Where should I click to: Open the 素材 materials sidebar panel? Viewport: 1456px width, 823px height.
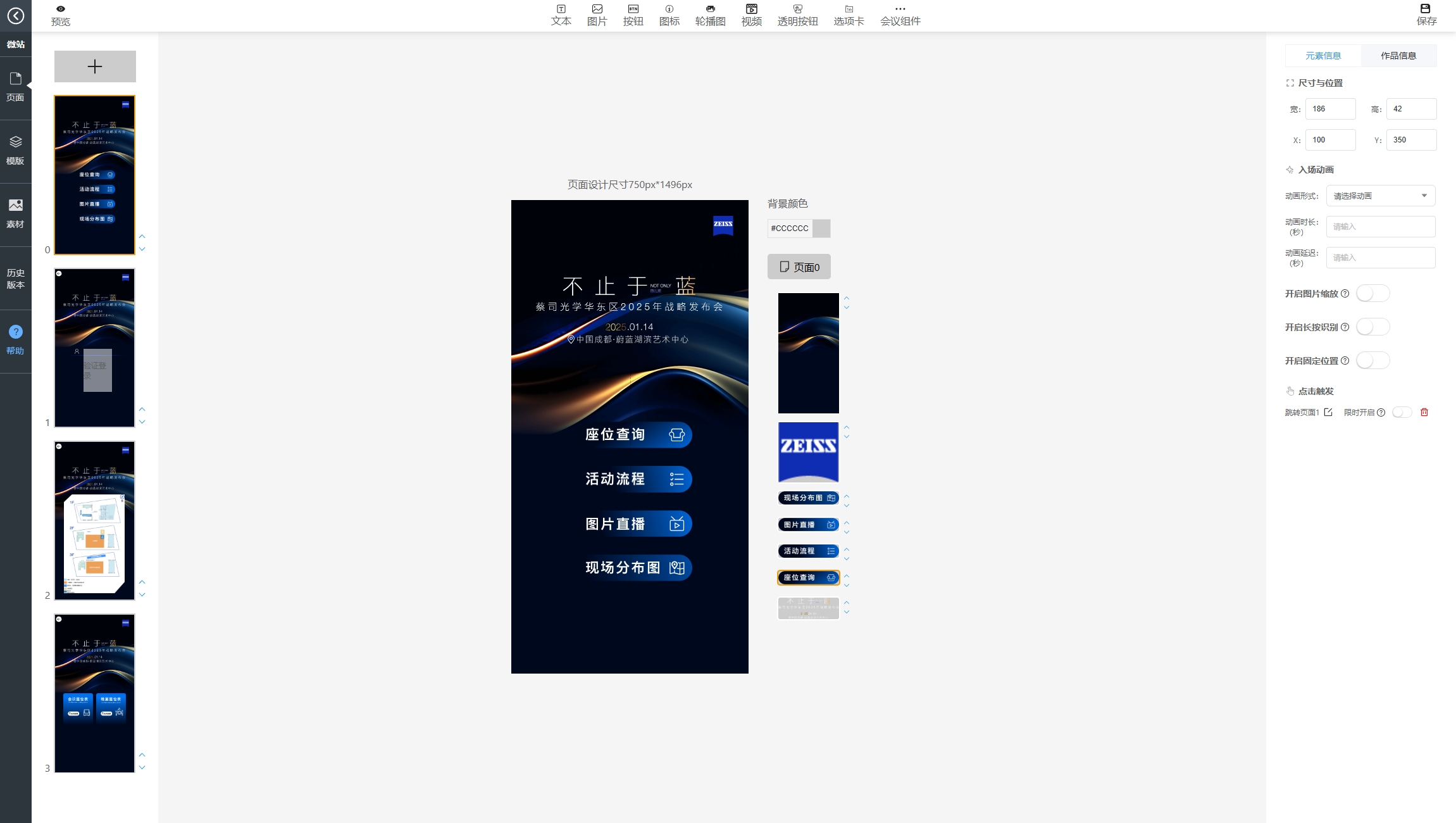point(15,213)
